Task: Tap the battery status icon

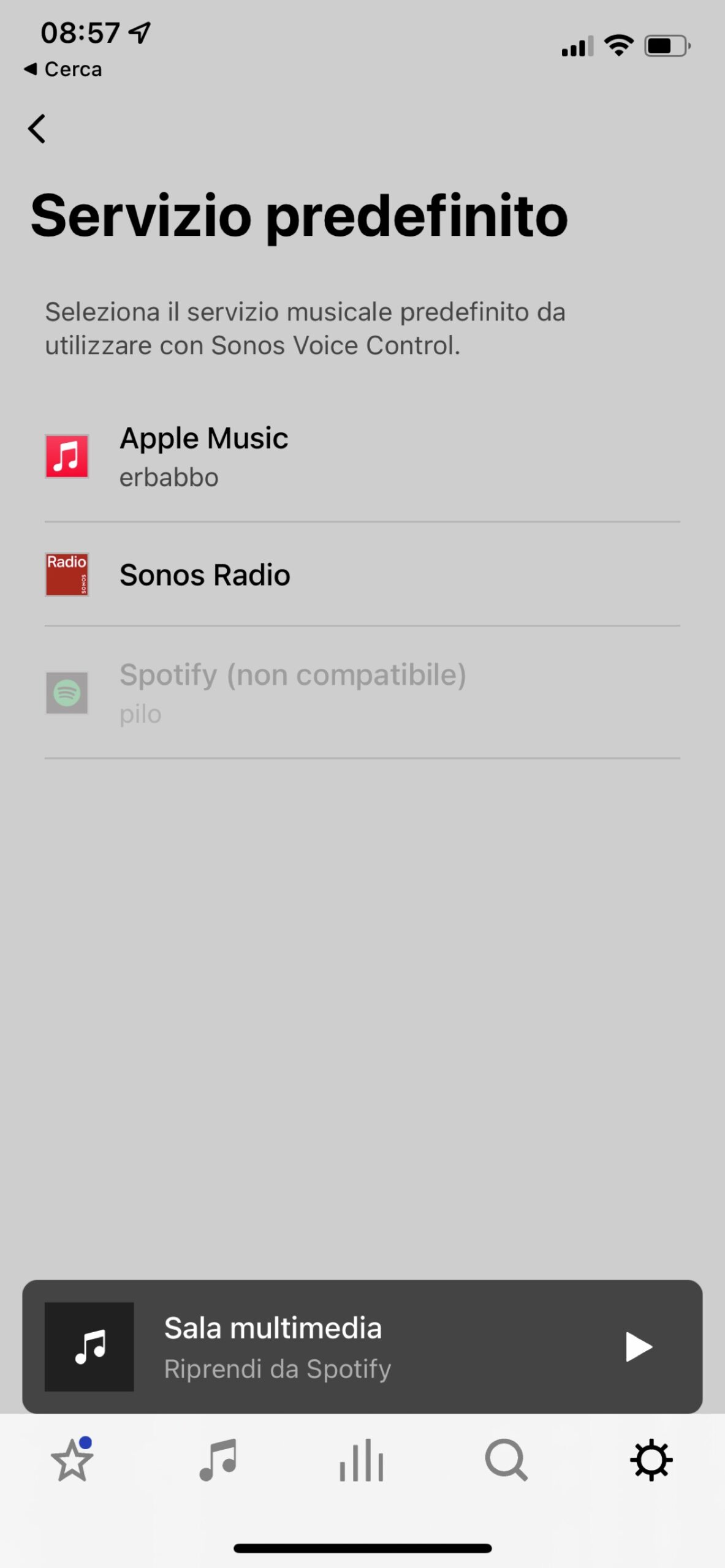Action: (x=667, y=46)
